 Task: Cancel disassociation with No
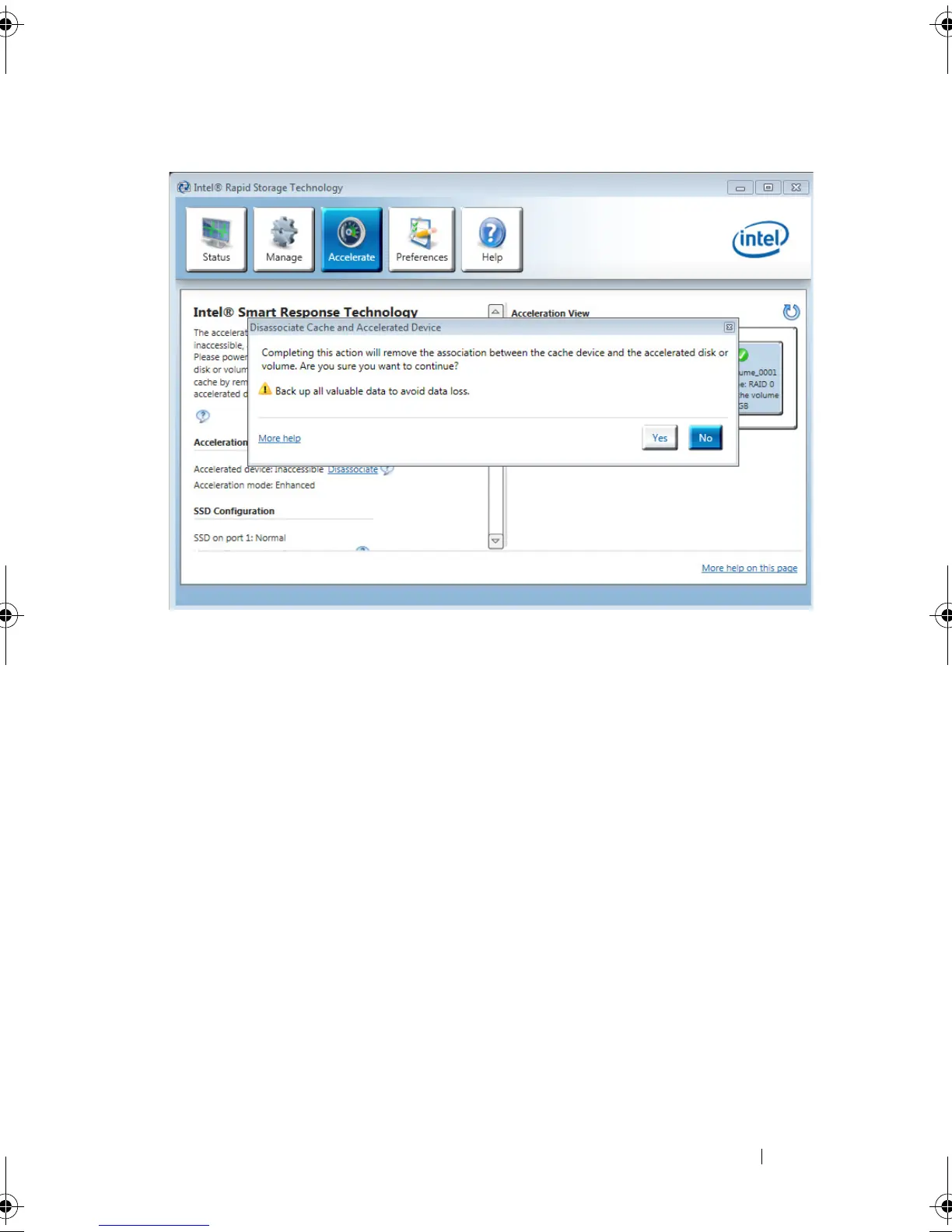705,438
